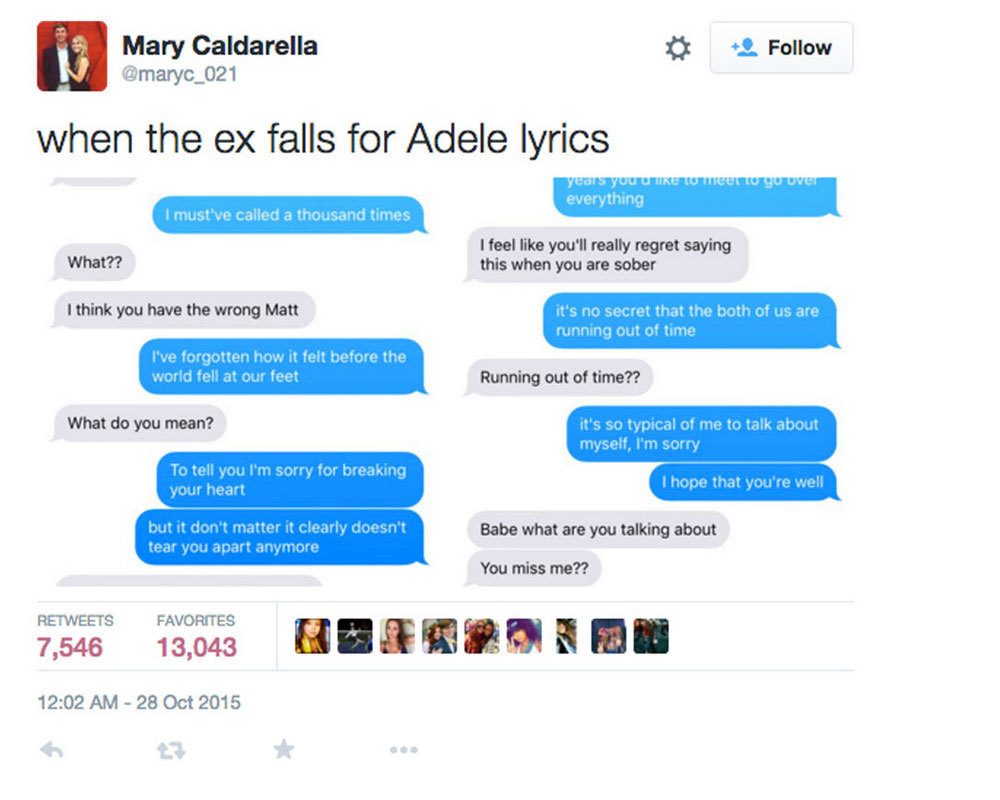Open the left text message screenshot

[240, 380]
